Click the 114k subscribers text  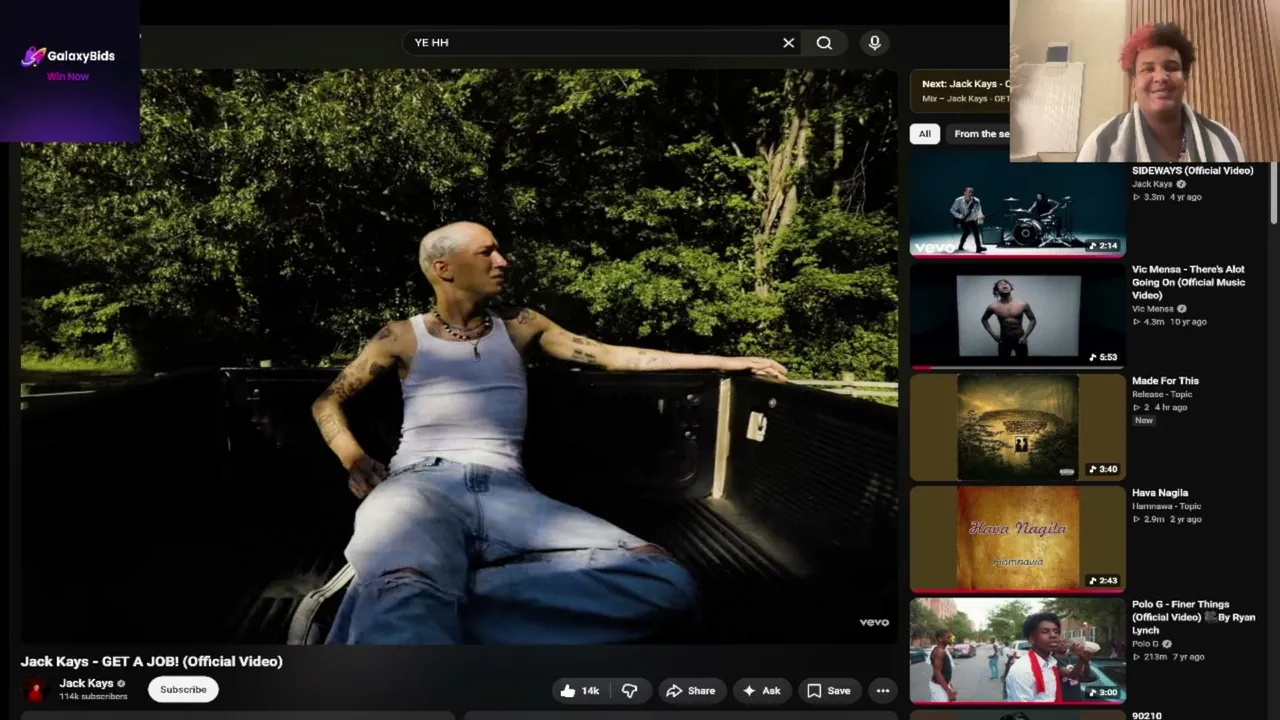pos(93,696)
